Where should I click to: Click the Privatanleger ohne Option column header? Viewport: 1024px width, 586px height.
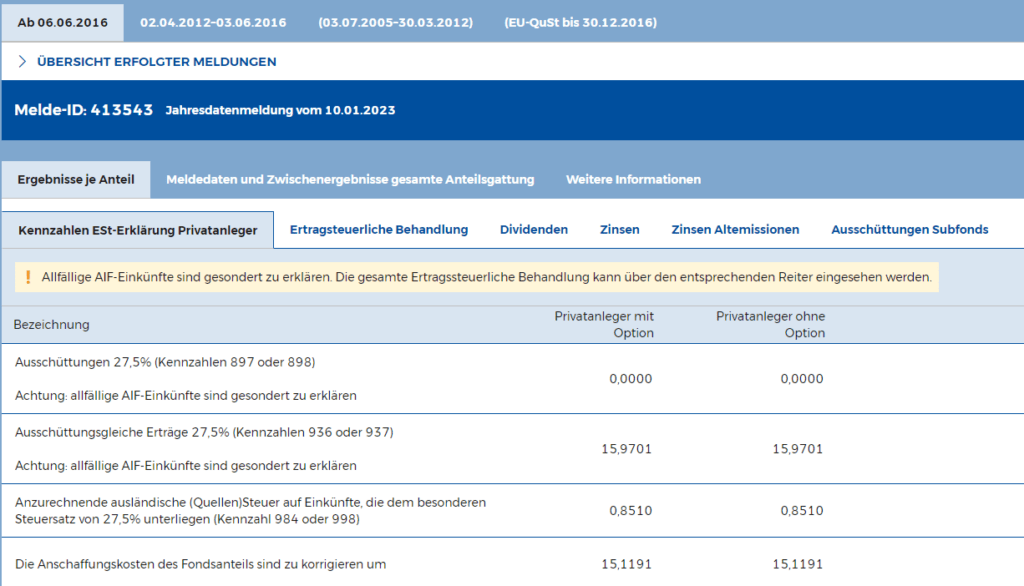click(770, 325)
